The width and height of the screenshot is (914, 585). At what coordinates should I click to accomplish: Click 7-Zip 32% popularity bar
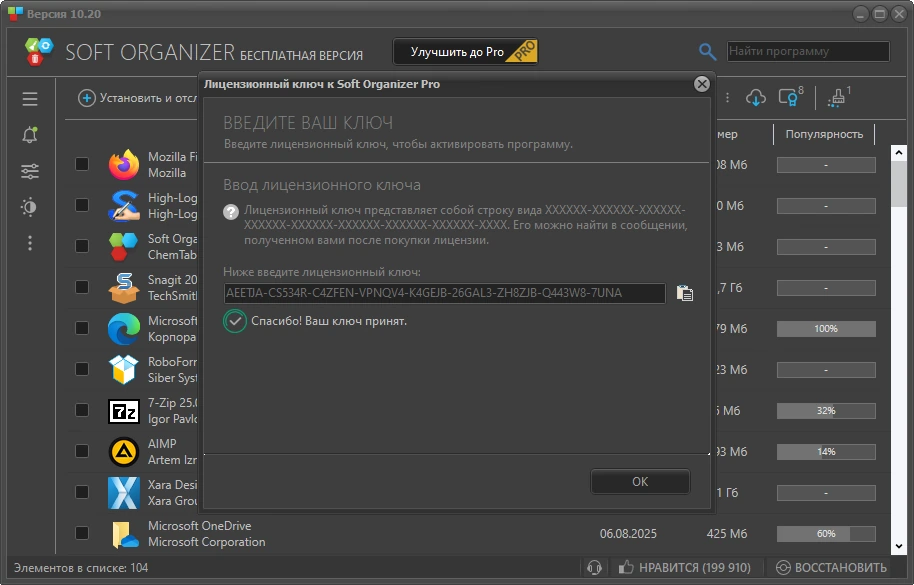pos(826,411)
